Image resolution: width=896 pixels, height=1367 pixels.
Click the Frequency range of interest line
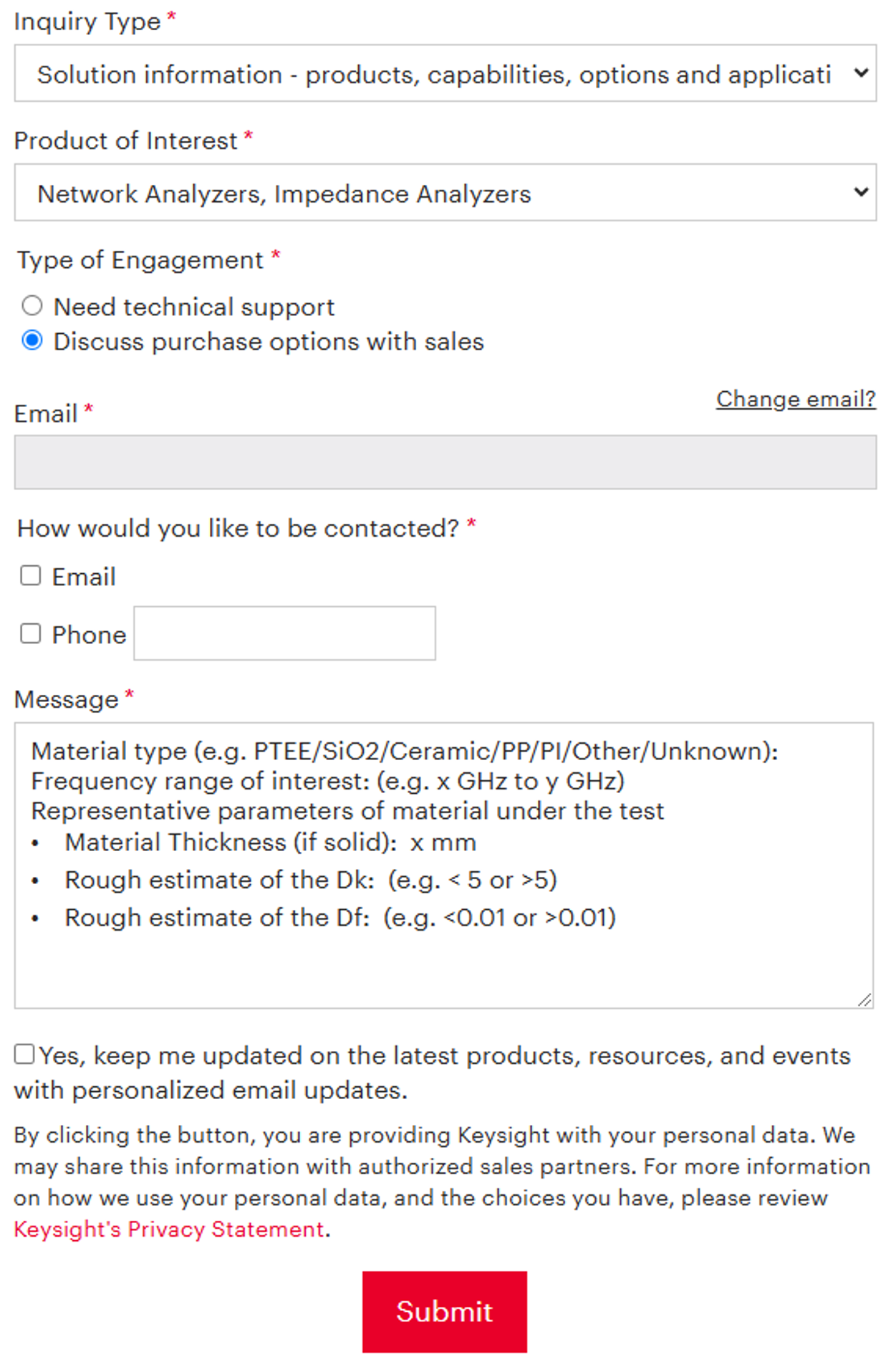coord(327,781)
